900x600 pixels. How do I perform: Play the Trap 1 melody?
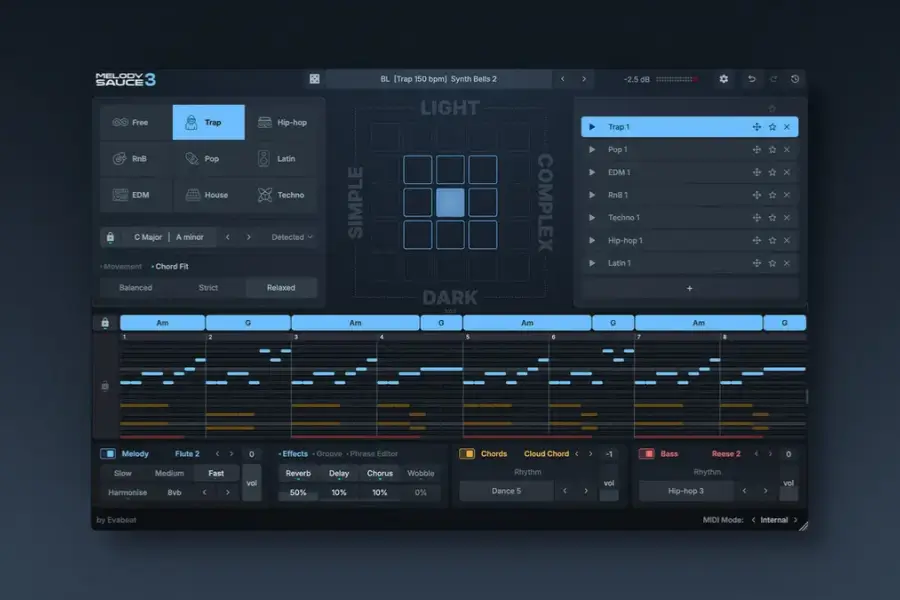[x=592, y=127]
